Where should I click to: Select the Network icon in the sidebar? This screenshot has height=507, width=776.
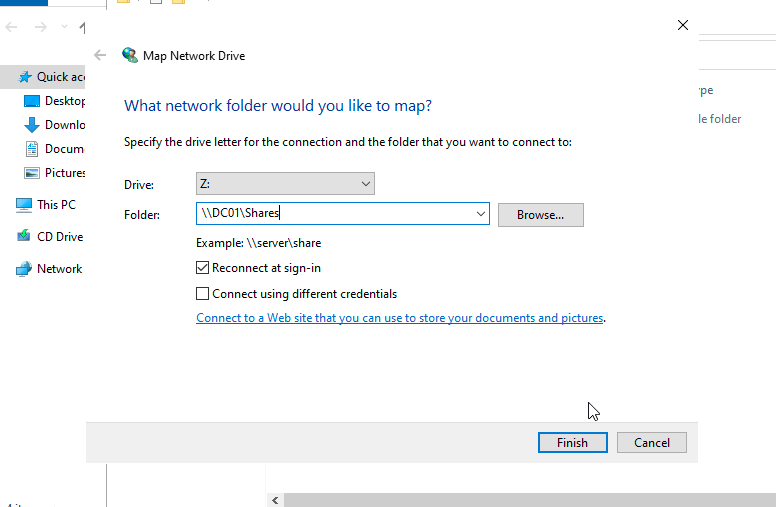click(23, 269)
